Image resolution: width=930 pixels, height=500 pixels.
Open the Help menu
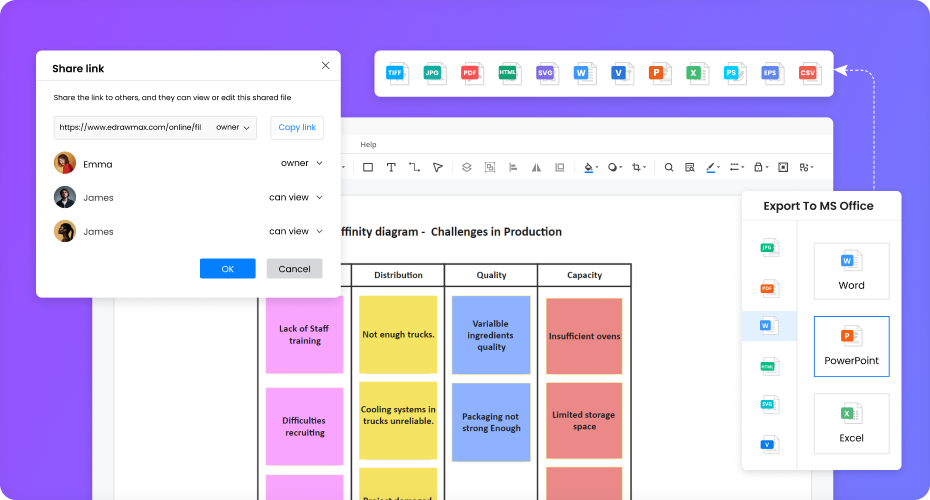click(x=368, y=145)
